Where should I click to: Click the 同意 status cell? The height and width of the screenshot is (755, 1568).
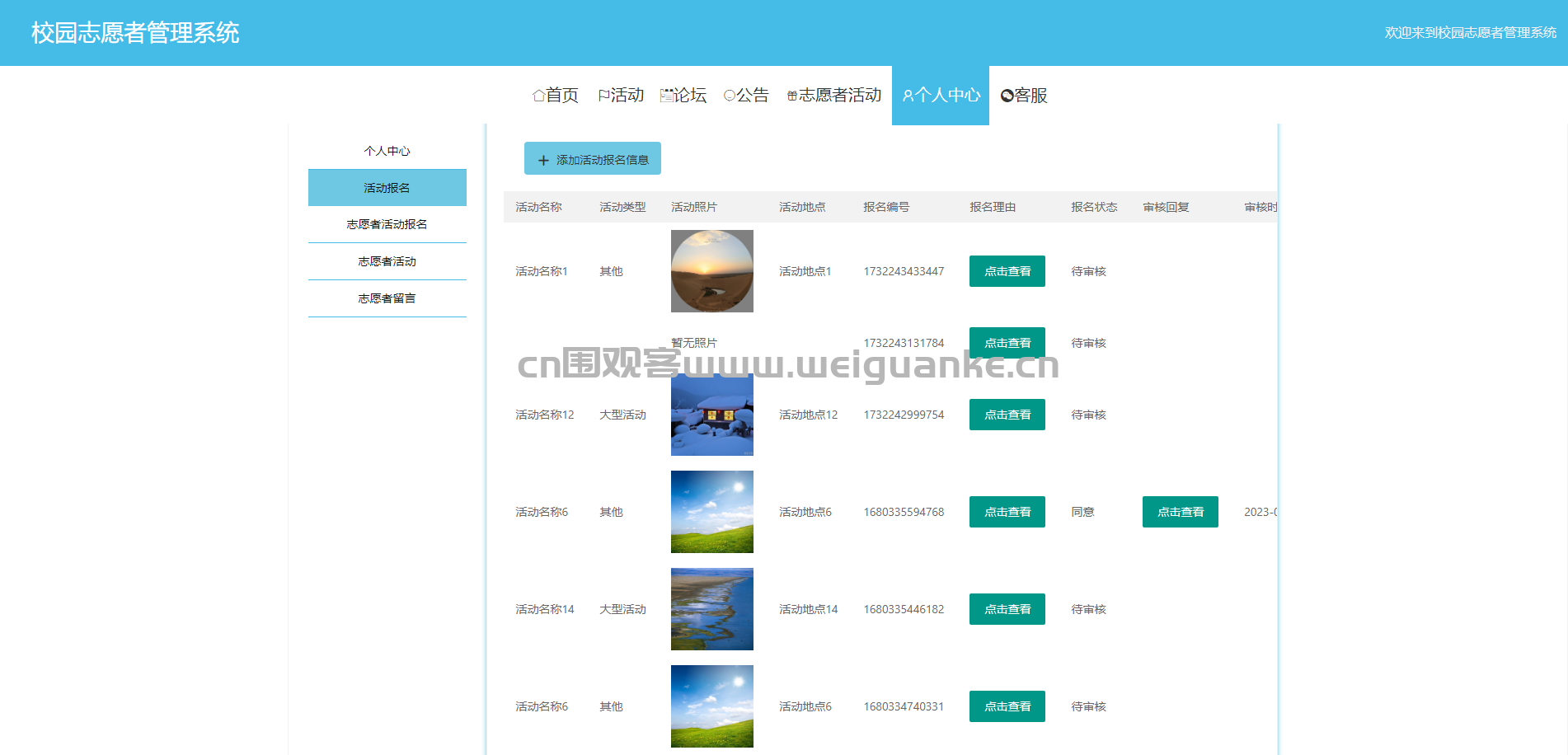click(1082, 512)
